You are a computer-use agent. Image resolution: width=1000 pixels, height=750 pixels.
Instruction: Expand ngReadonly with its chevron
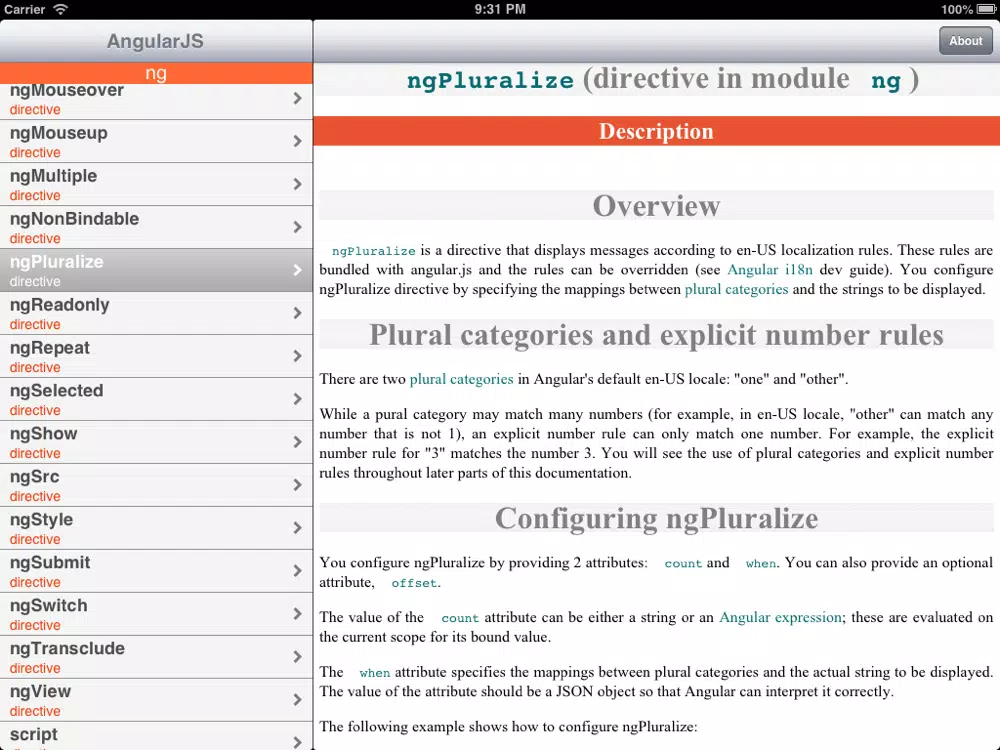[x=297, y=313]
